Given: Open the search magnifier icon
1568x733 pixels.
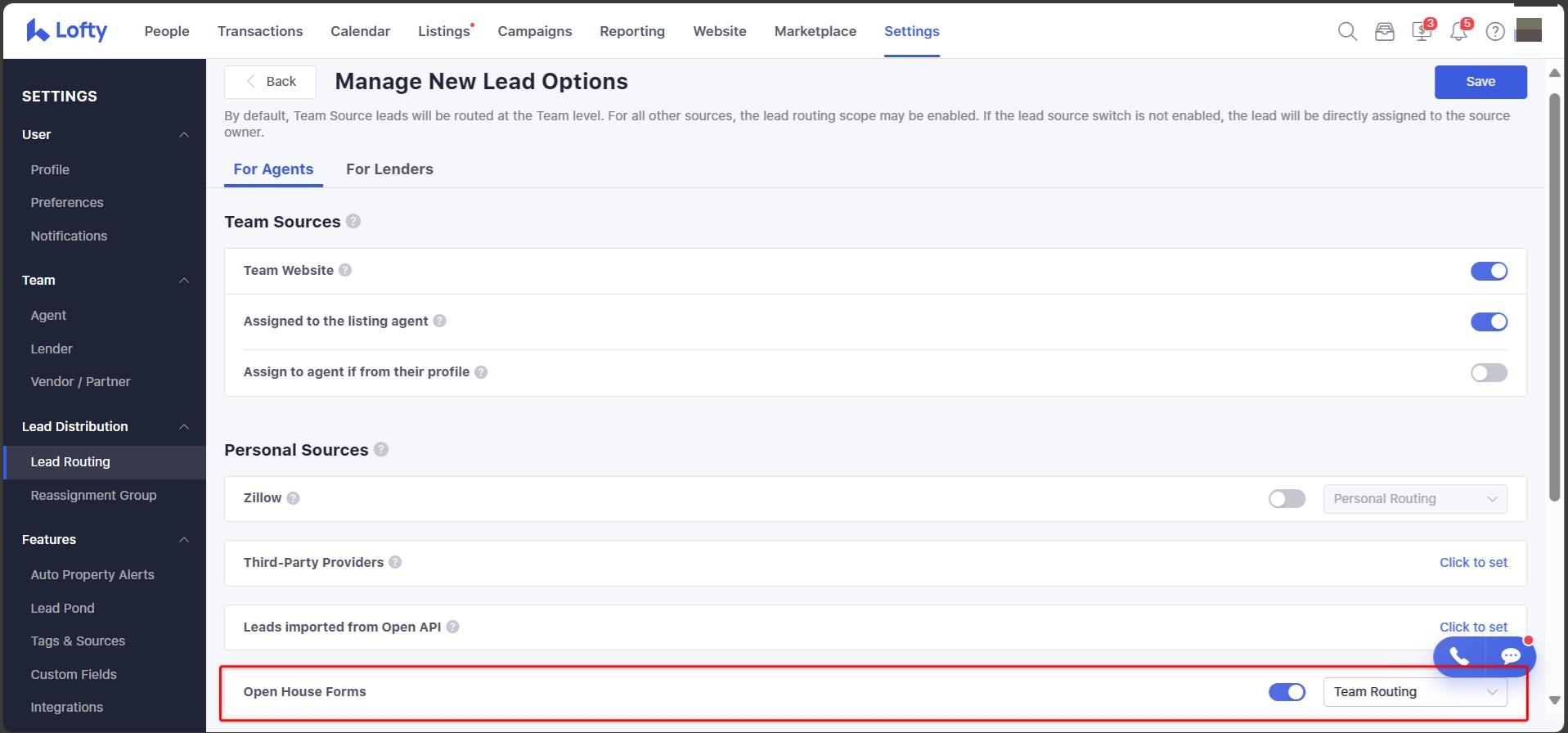Looking at the screenshot, I should click(1347, 32).
